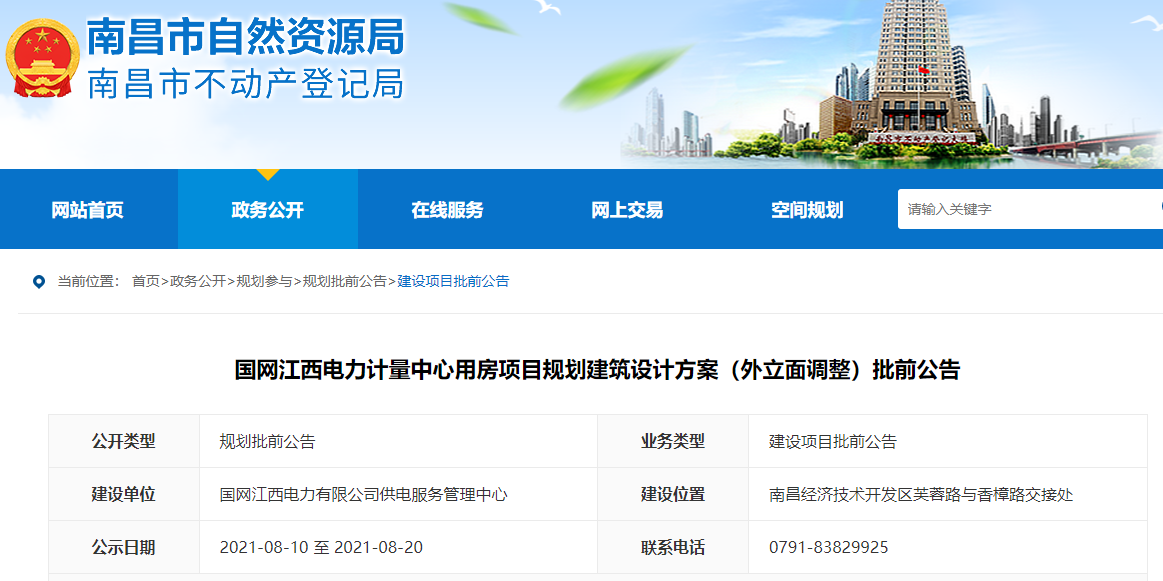Click the contact phone number 0791-83829925
The height and width of the screenshot is (581, 1163).
coord(828,548)
